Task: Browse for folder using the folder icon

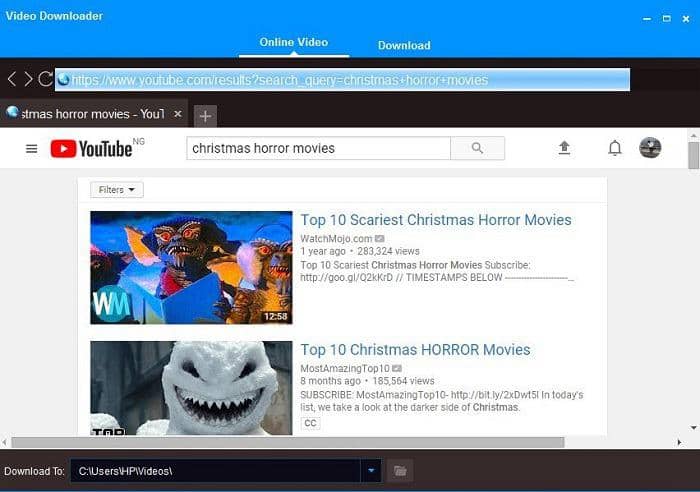Action: pos(400,471)
